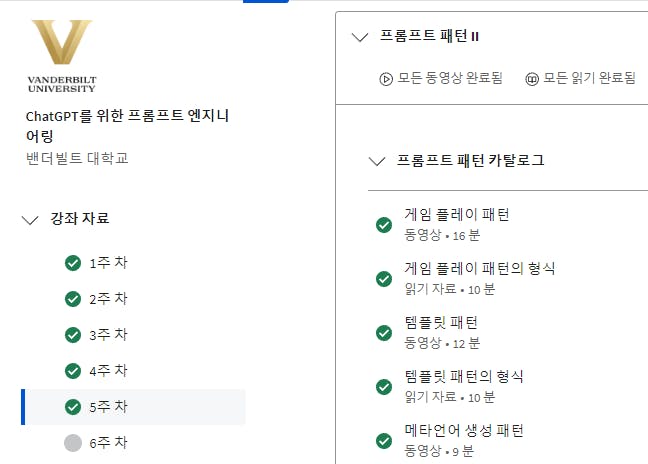Click green checkmark icon beside 1주 차
This screenshot has height=464, width=648.
click(x=73, y=263)
